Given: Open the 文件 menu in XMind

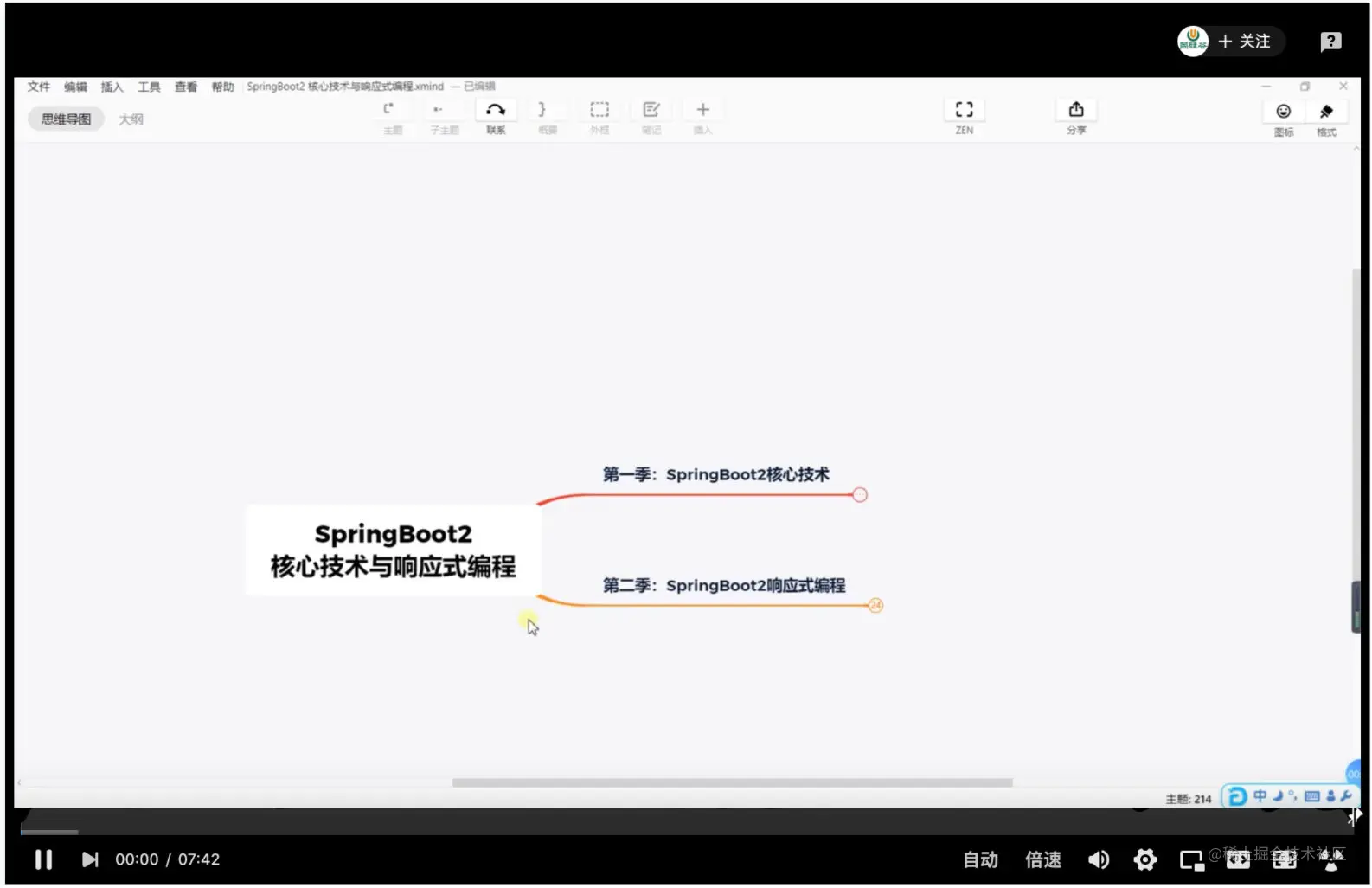Looking at the screenshot, I should click(39, 87).
